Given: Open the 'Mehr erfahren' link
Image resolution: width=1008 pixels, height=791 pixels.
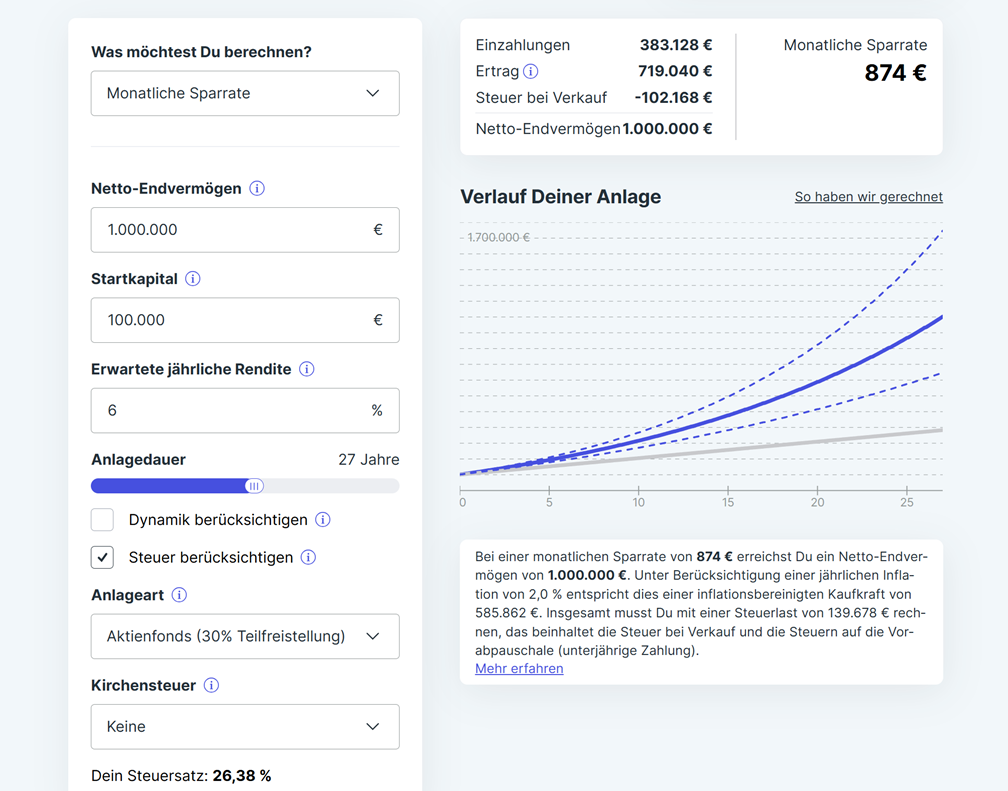Looking at the screenshot, I should pyautogui.click(x=519, y=668).
